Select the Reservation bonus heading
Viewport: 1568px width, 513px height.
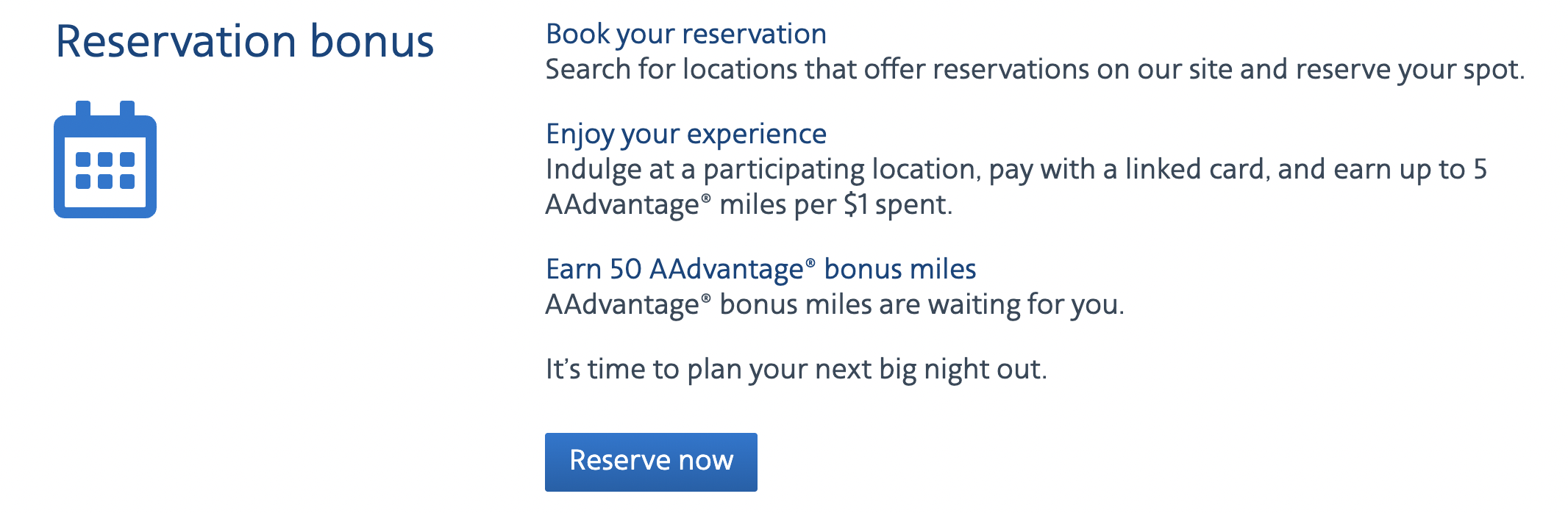(x=245, y=41)
